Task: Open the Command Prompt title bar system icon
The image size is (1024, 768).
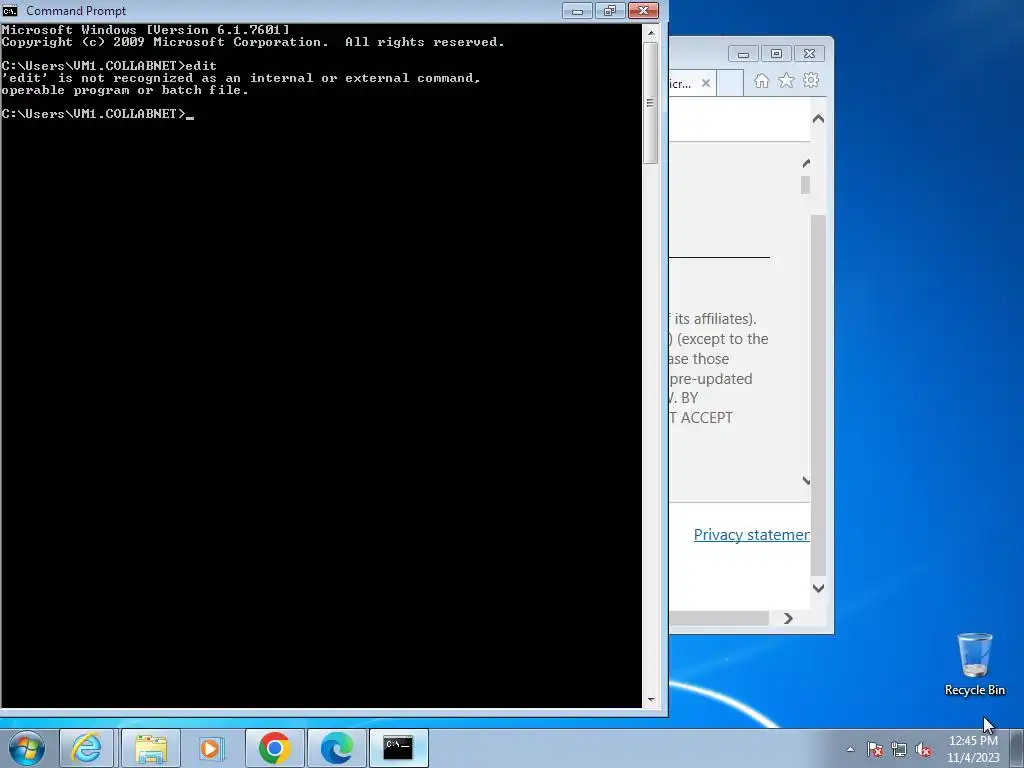Action: pyautogui.click(x=10, y=10)
